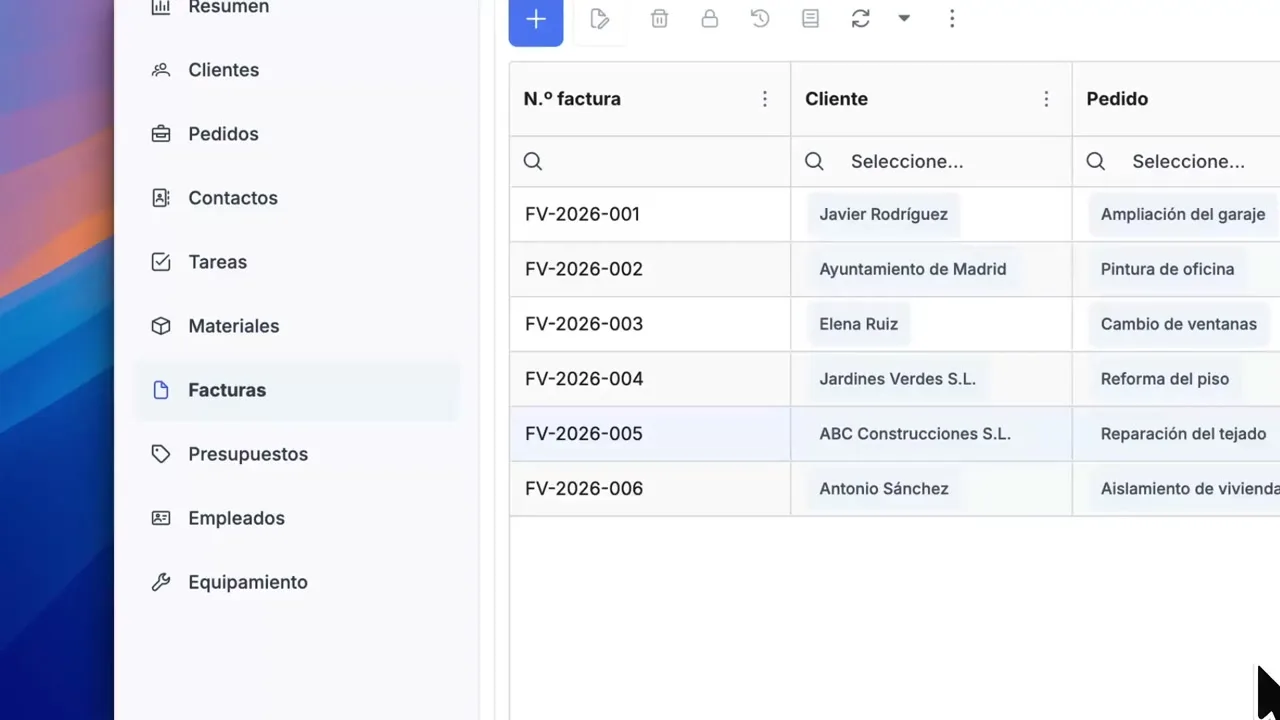
Task: Go to Clientes in the sidebar
Action: pyautogui.click(x=223, y=70)
